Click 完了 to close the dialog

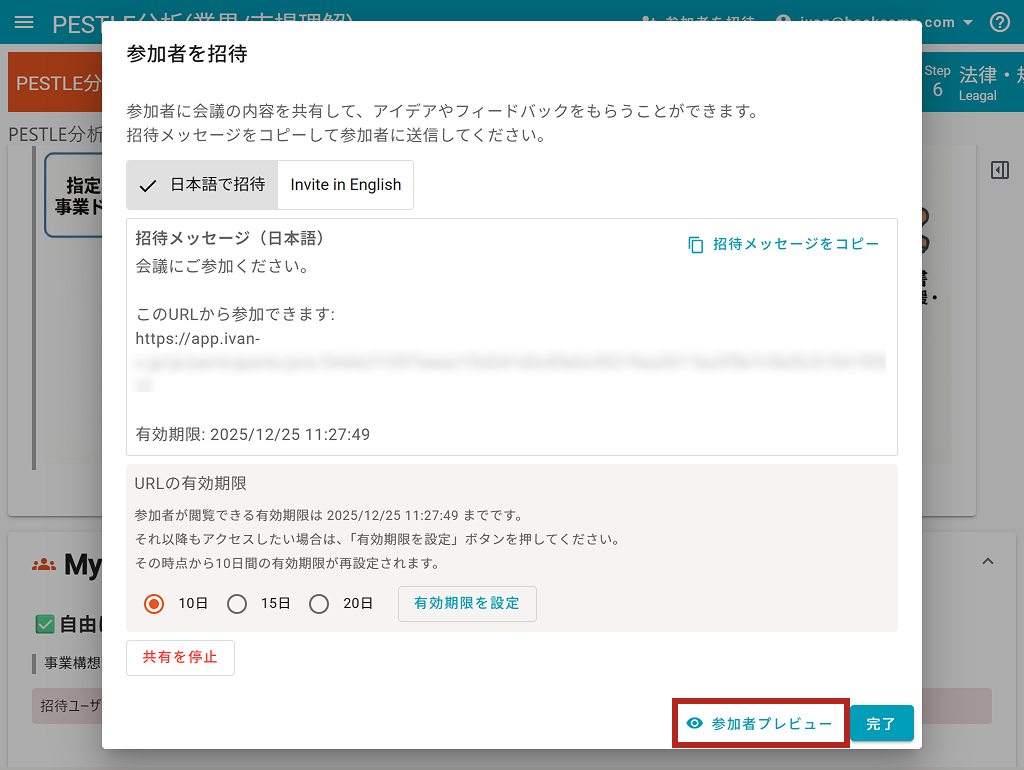881,724
